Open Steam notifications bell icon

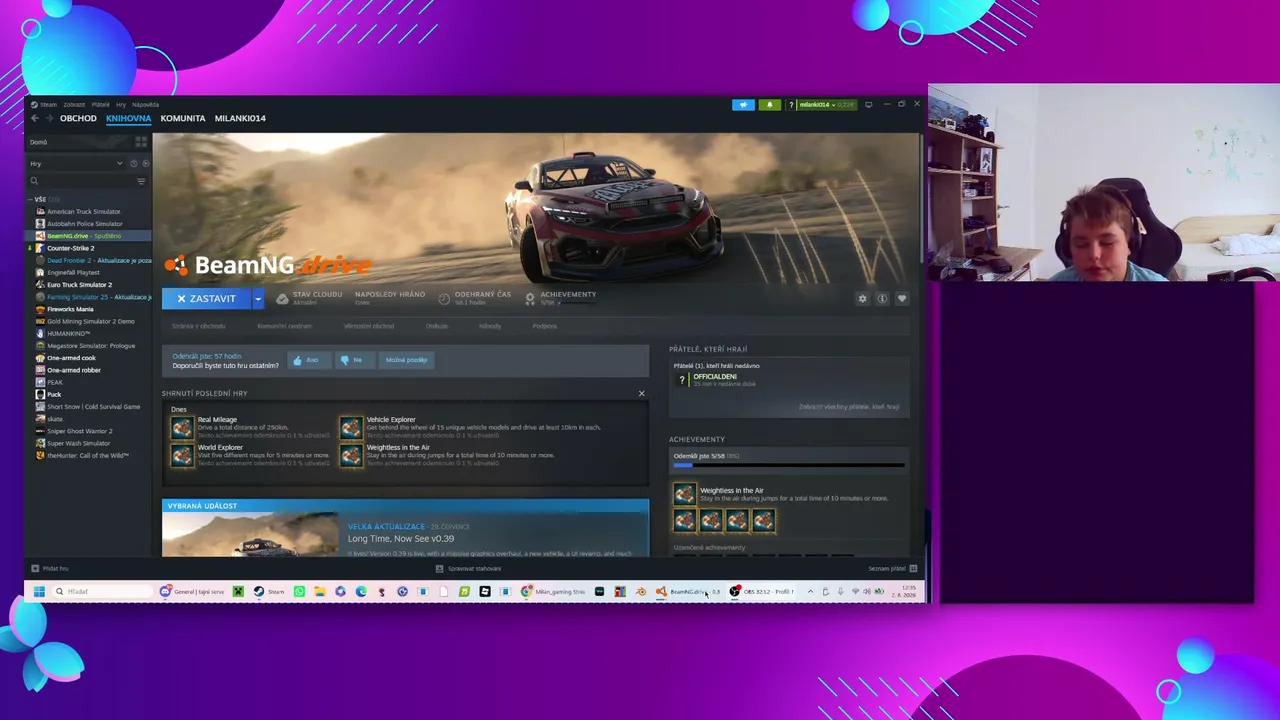[769, 104]
